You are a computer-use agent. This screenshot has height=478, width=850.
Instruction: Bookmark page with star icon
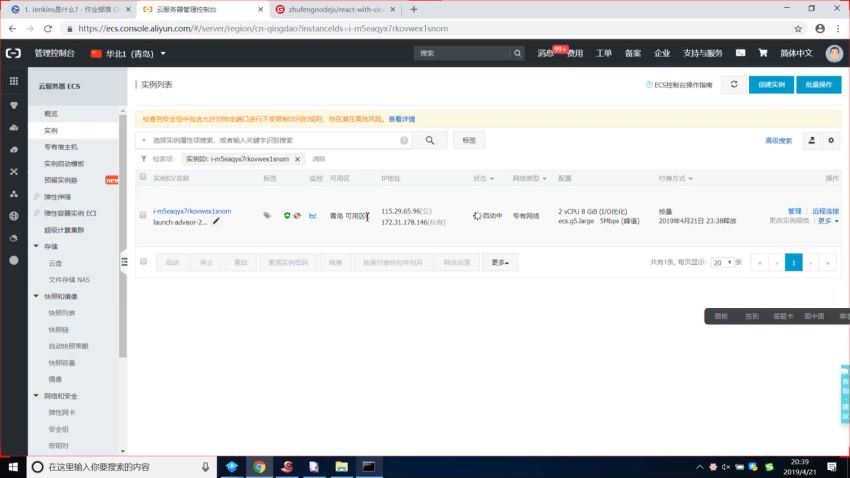click(798, 29)
